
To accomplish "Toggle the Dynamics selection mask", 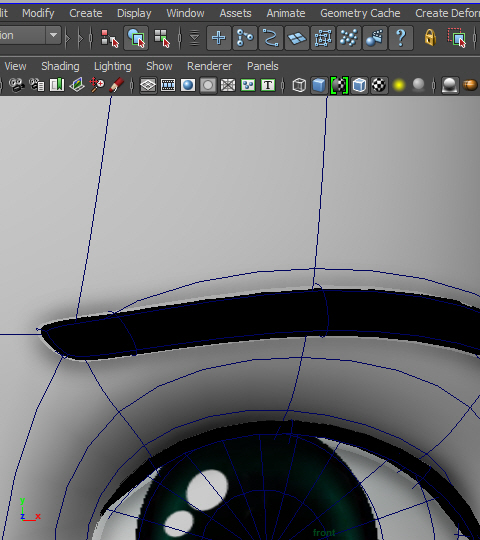I will click(349, 38).
